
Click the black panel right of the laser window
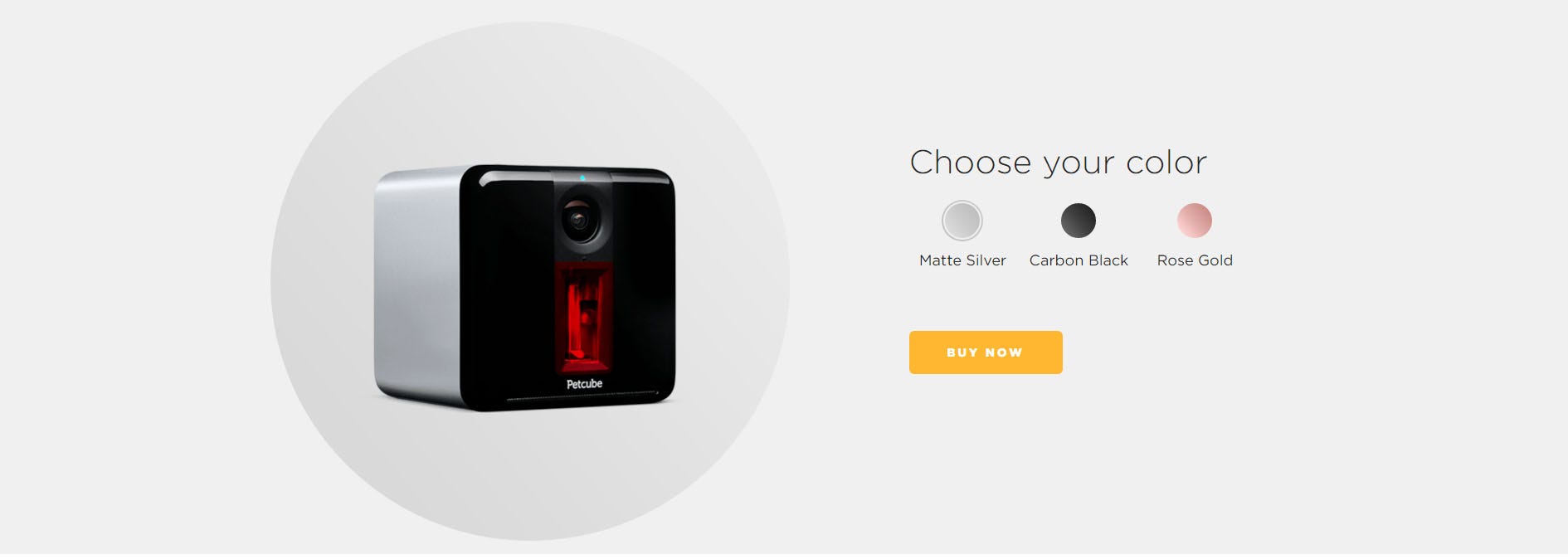click(x=645, y=319)
